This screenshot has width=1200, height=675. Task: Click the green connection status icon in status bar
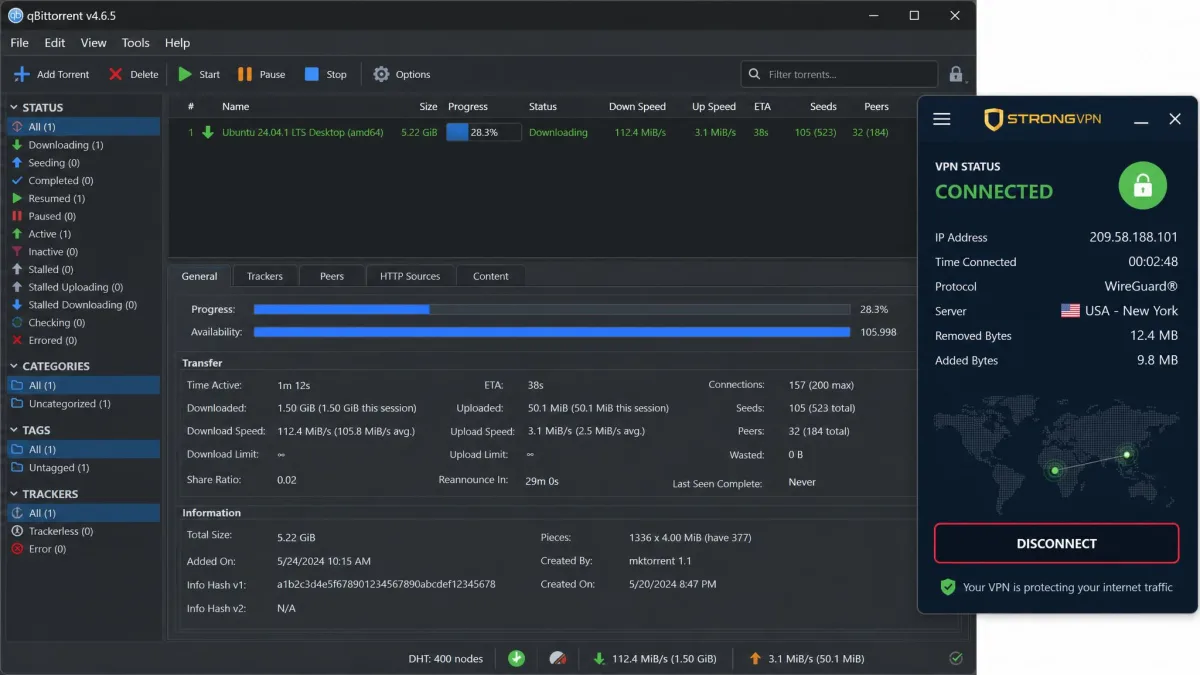pos(516,658)
